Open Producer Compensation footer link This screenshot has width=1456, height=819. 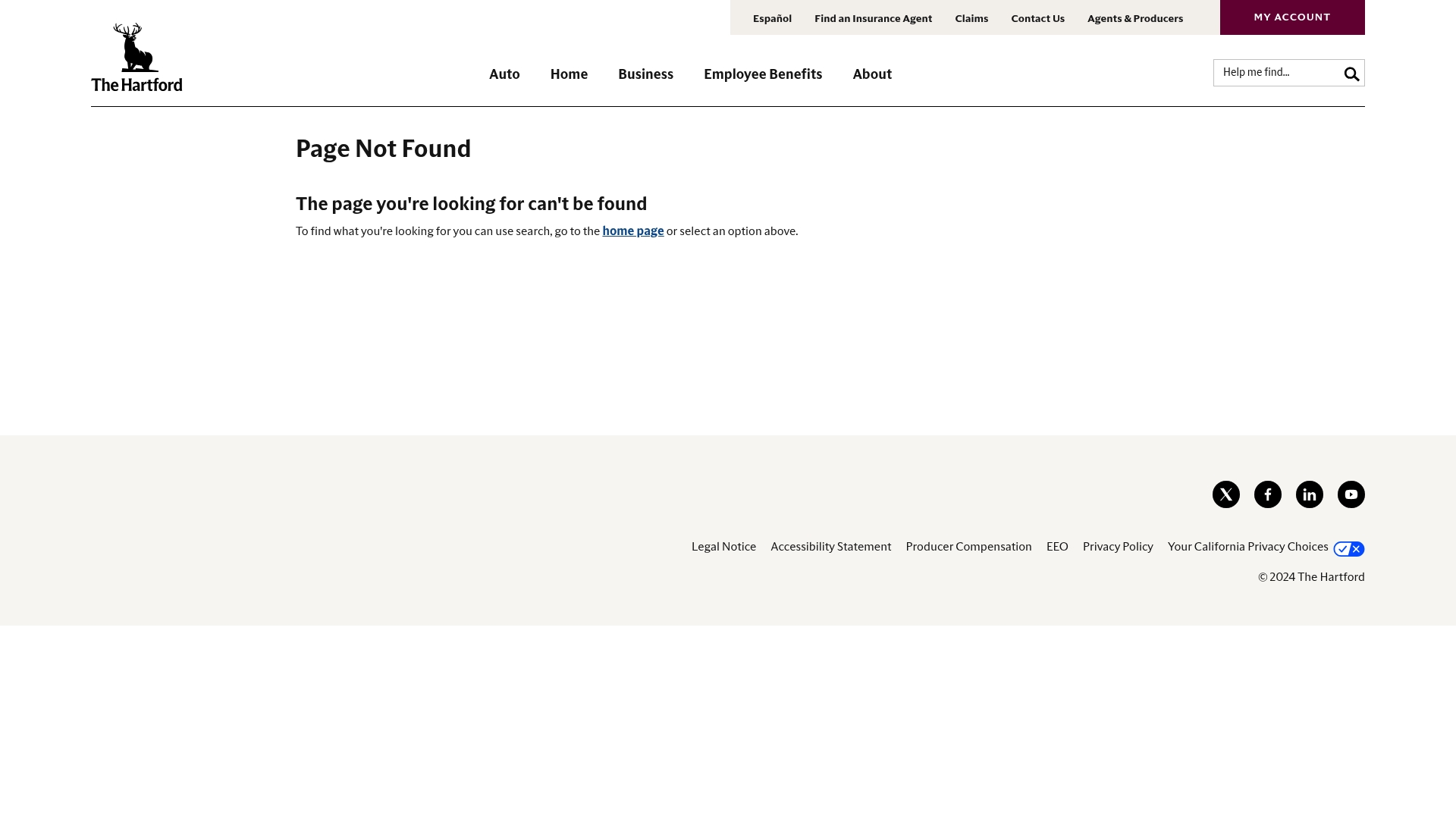(x=968, y=547)
